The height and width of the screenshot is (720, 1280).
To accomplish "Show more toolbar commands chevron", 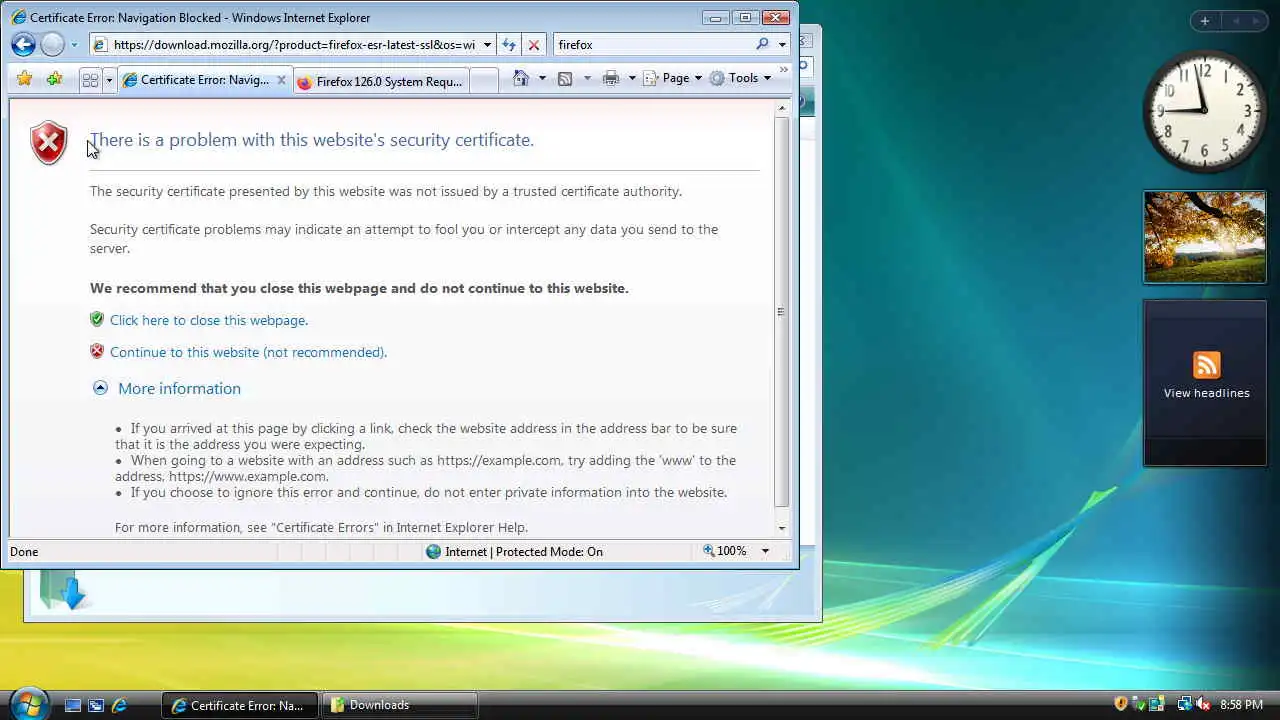I will (783, 70).
